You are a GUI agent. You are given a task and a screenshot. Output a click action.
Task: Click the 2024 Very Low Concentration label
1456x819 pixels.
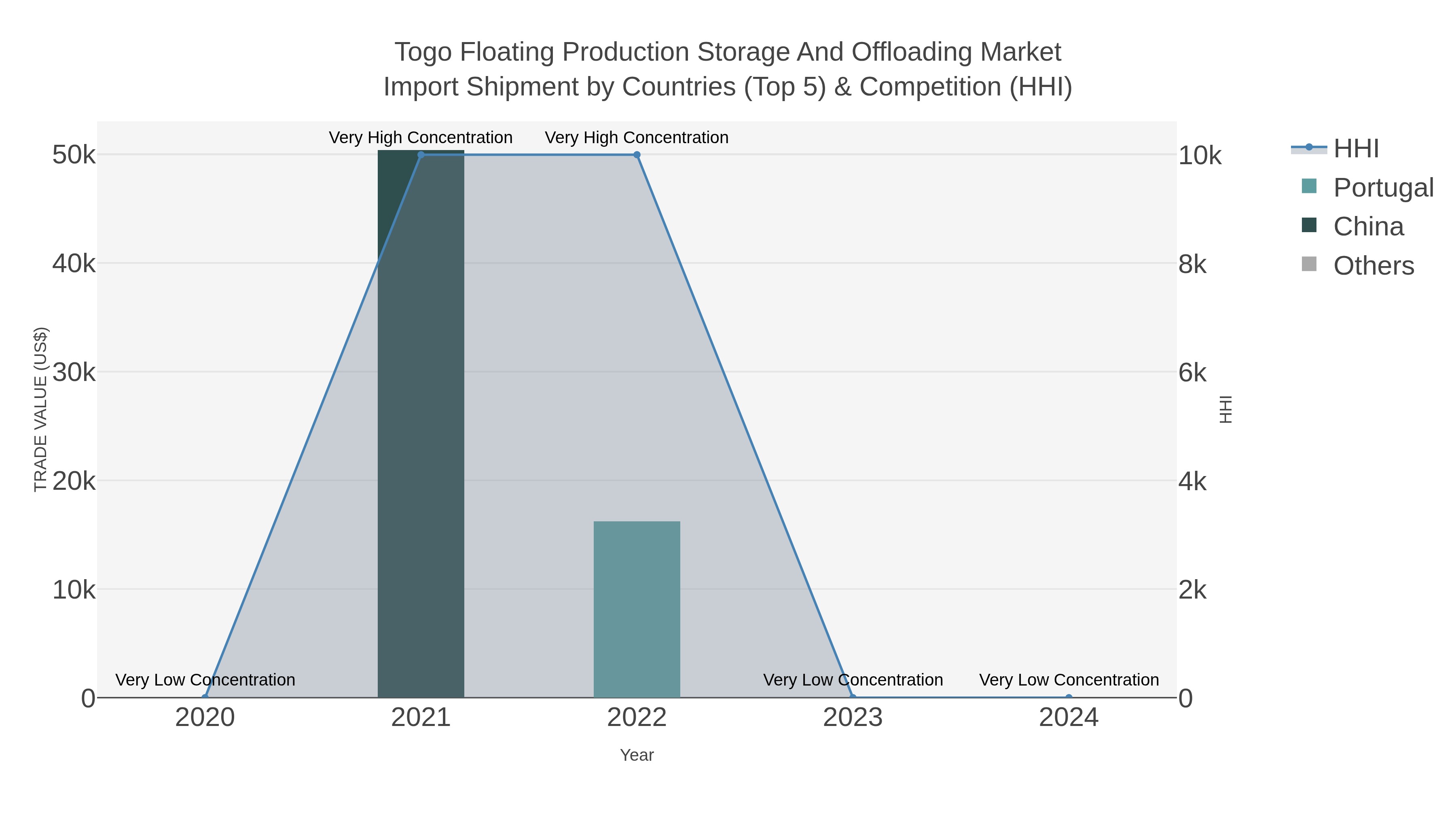tap(1069, 679)
